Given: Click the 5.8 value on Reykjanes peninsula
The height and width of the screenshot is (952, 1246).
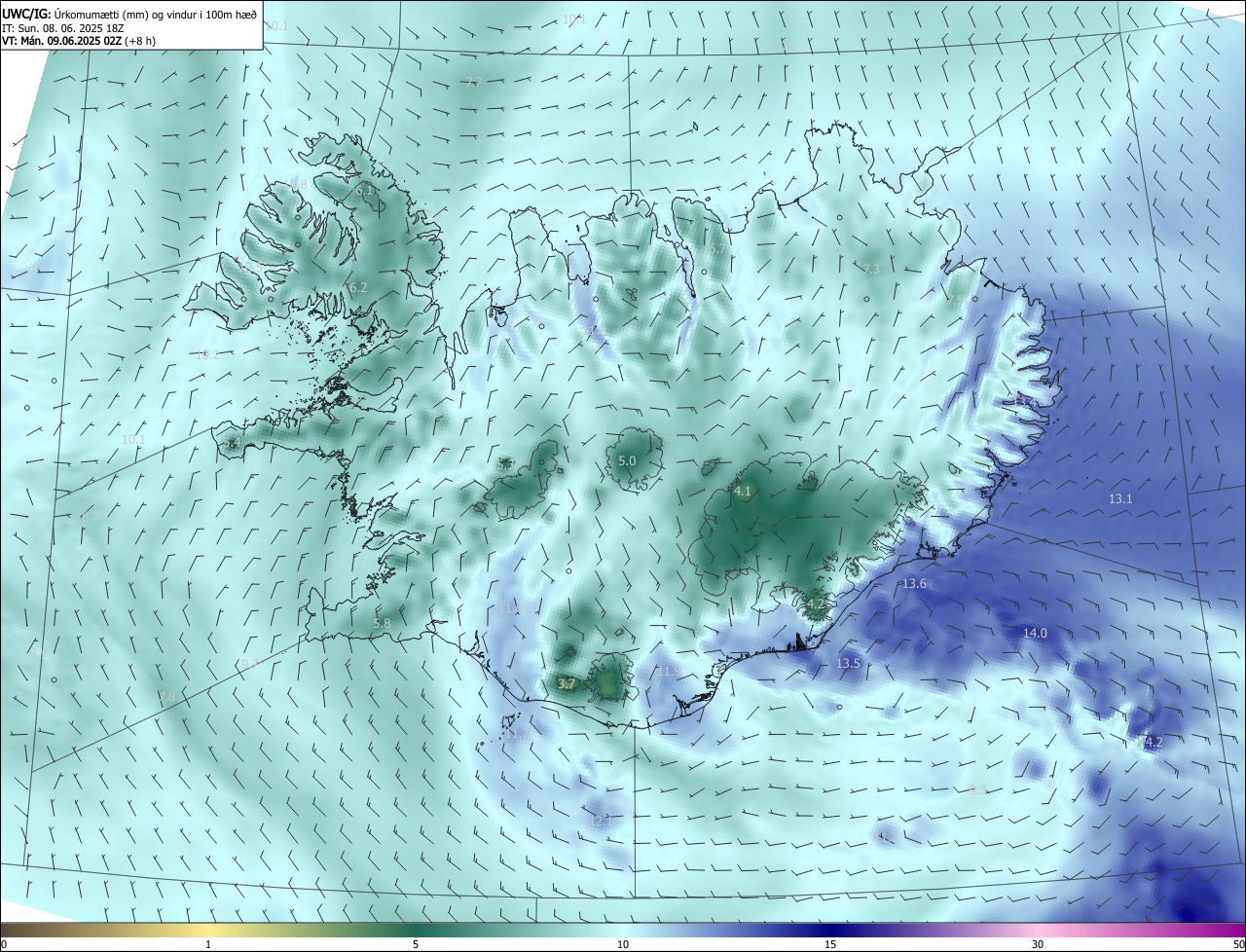Looking at the screenshot, I should pyautogui.click(x=382, y=623).
